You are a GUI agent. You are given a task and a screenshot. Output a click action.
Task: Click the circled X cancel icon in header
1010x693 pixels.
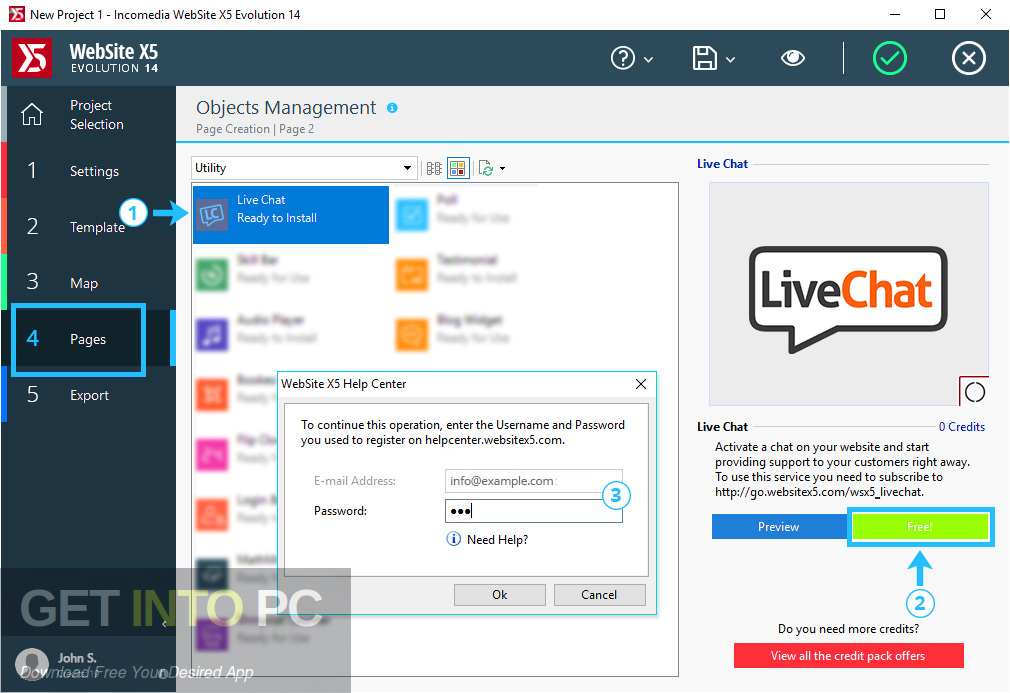point(968,58)
